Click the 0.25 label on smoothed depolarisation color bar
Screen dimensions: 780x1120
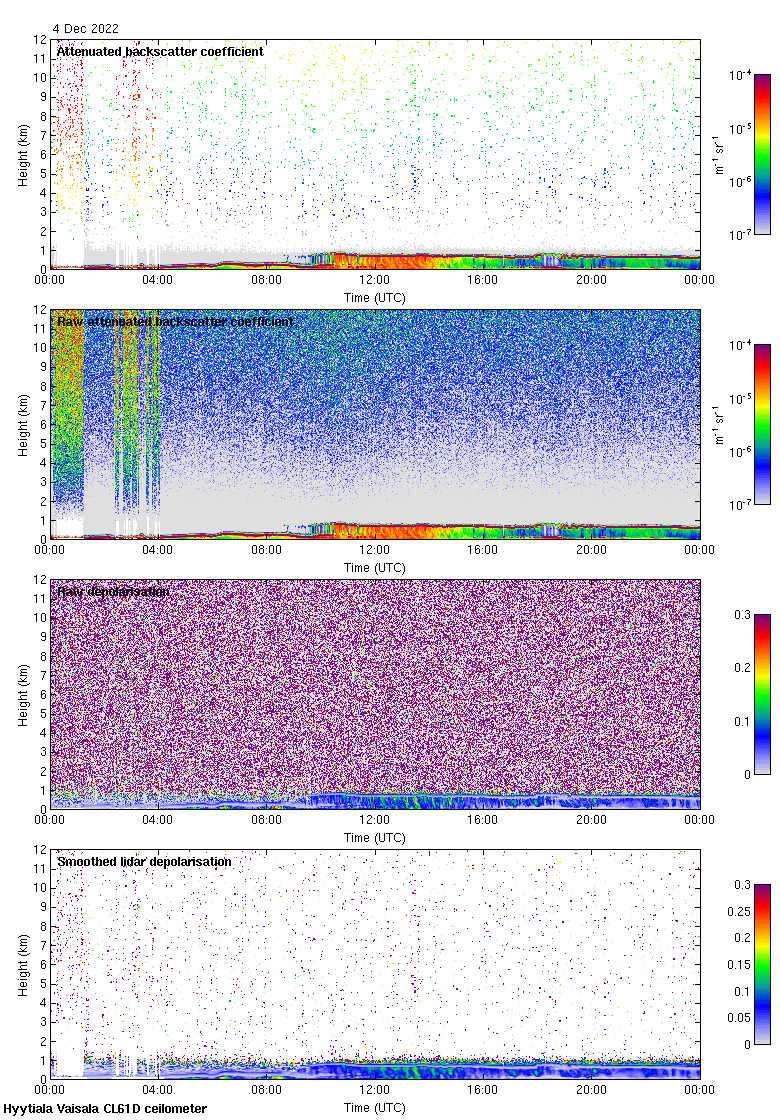coord(739,911)
